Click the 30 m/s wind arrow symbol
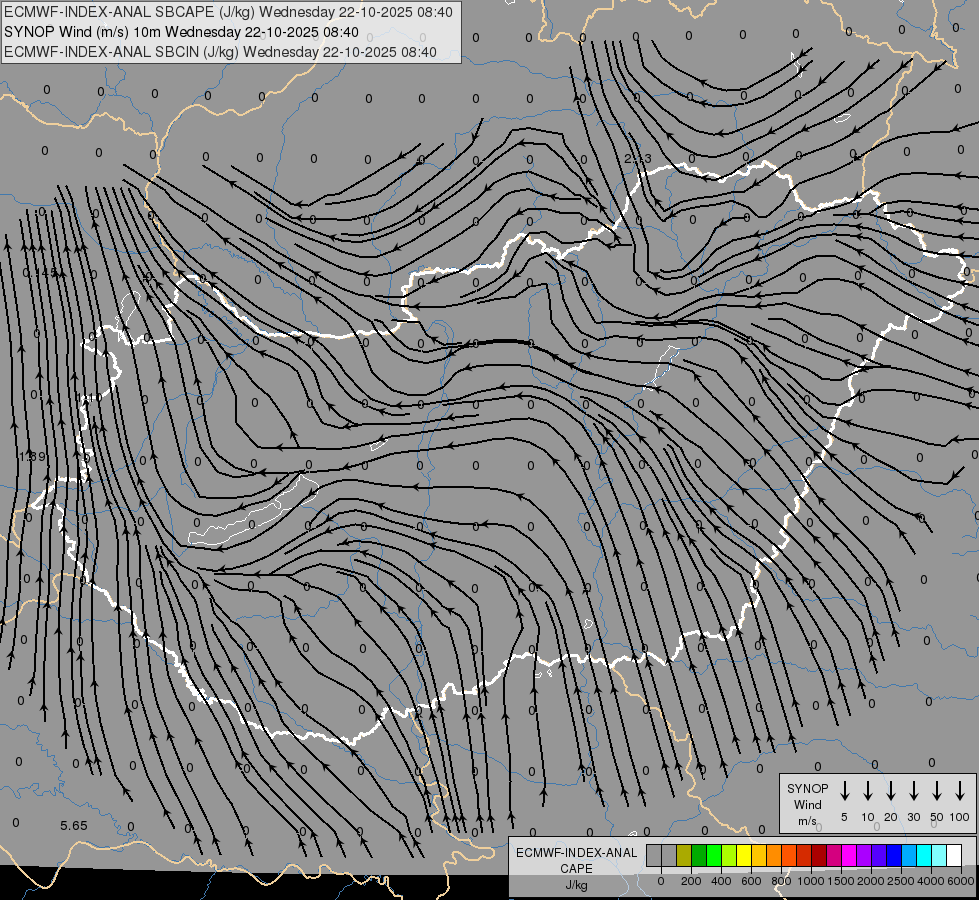979x900 pixels. [913, 791]
